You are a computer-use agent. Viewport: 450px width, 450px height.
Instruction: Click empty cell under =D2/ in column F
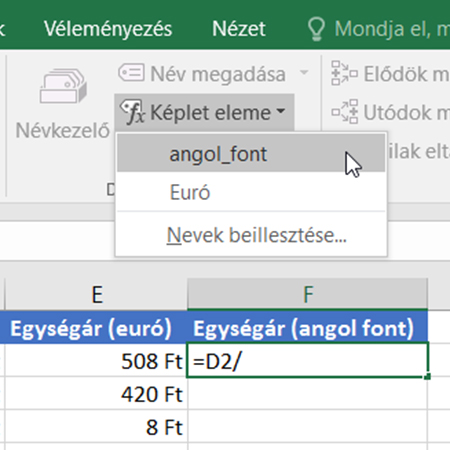pos(308,394)
